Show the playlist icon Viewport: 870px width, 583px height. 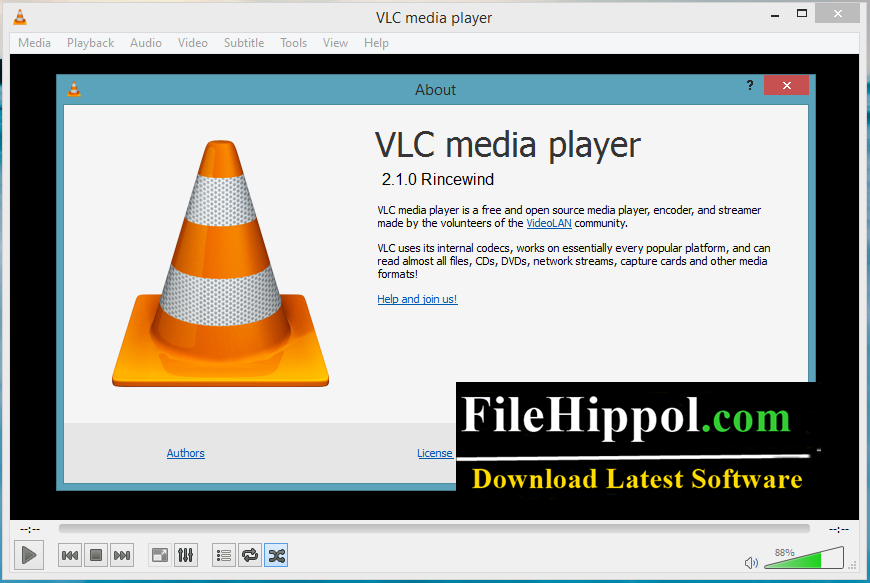coord(224,555)
